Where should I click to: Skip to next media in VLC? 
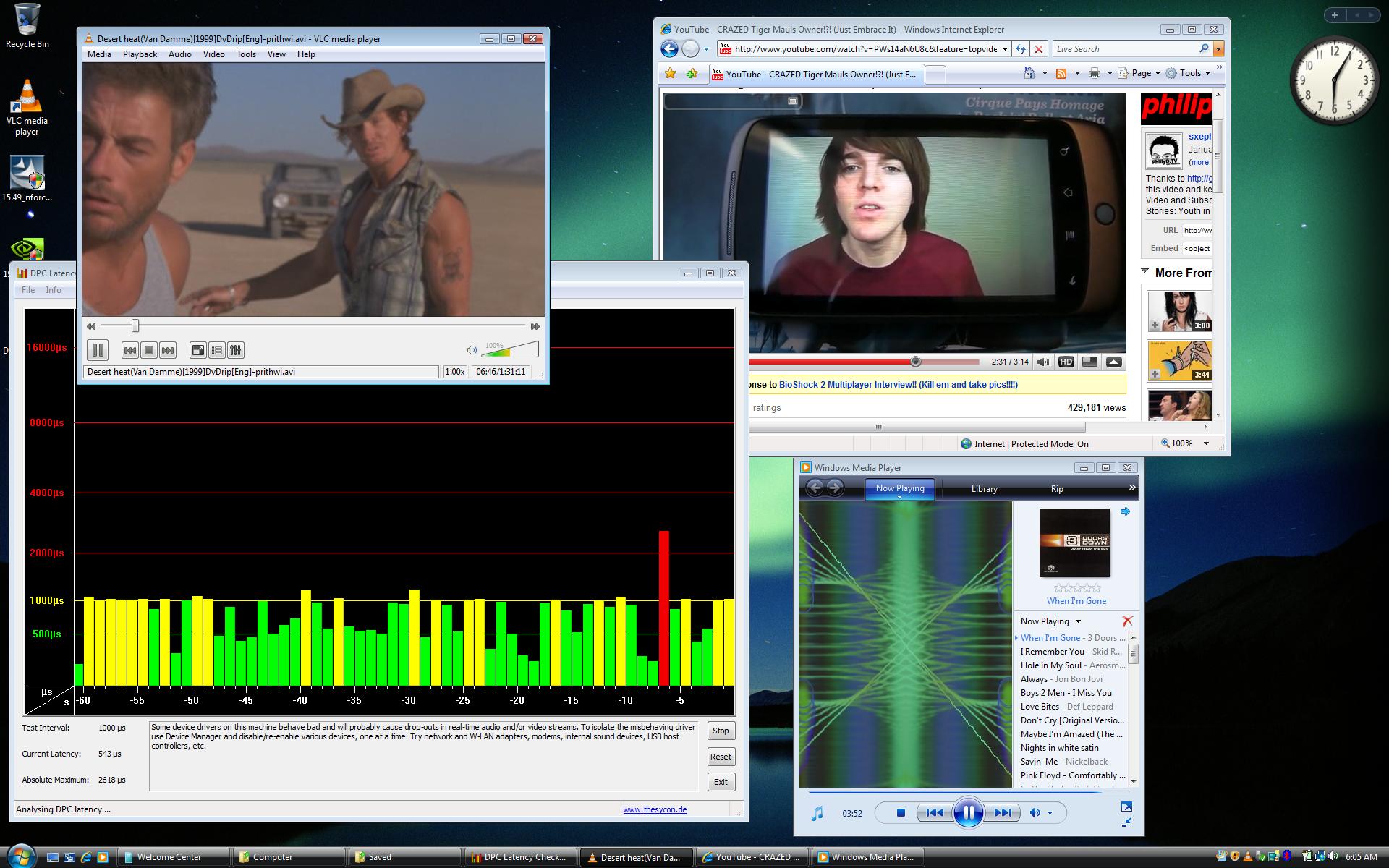pos(168,350)
